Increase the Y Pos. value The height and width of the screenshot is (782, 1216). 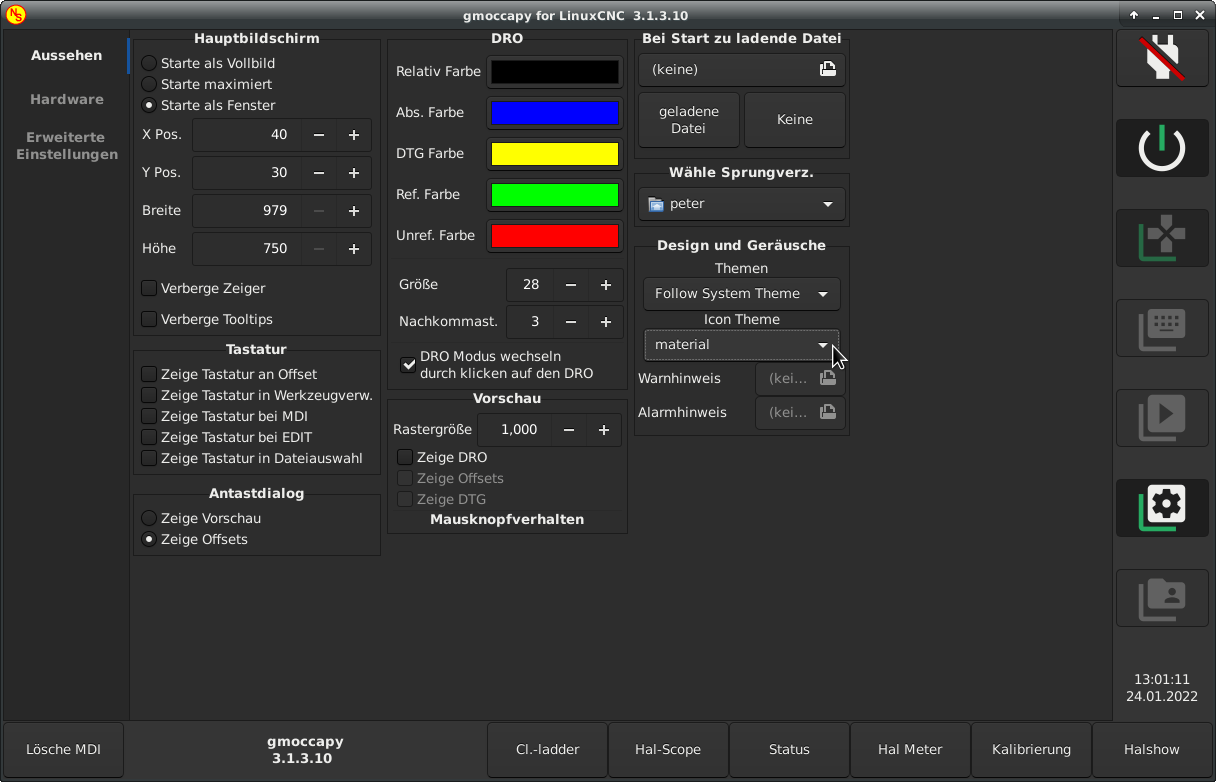[x=354, y=173]
